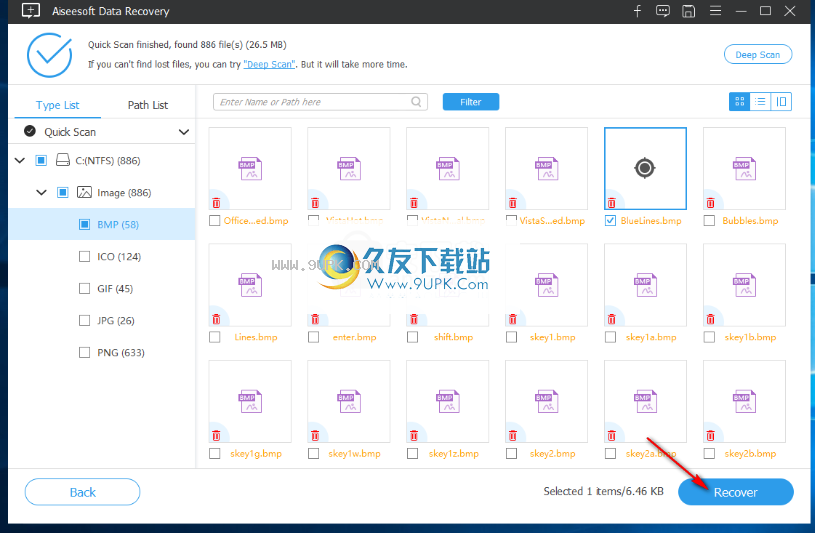The image size is (815, 535).
Task: Switch to the Path List tab
Action: pos(148,105)
